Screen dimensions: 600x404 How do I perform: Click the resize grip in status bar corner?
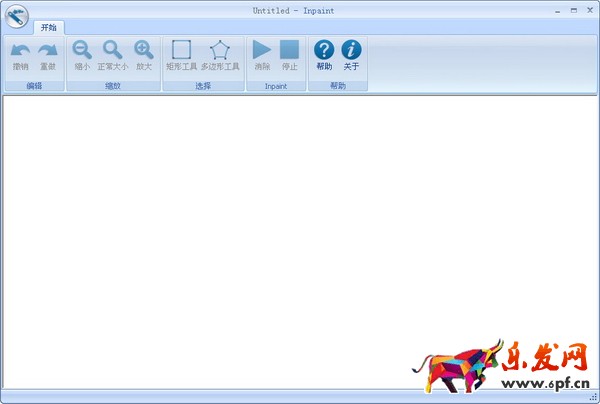(x=593, y=397)
